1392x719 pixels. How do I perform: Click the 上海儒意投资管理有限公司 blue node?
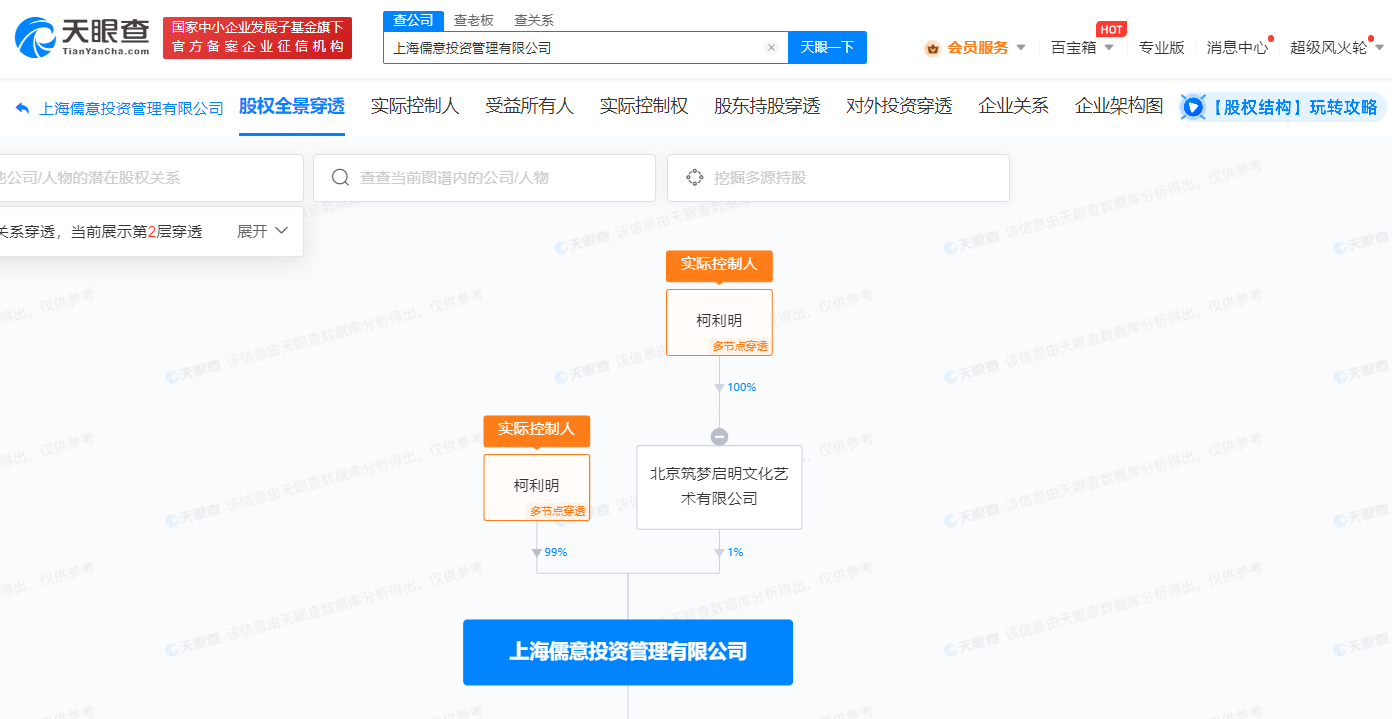point(627,652)
